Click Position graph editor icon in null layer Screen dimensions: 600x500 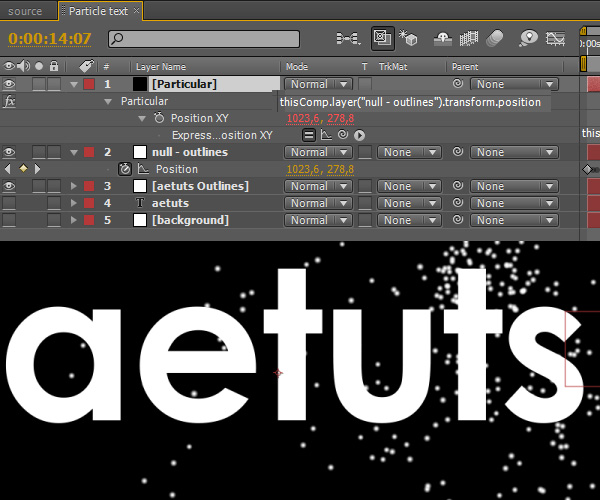coord(143,169)
